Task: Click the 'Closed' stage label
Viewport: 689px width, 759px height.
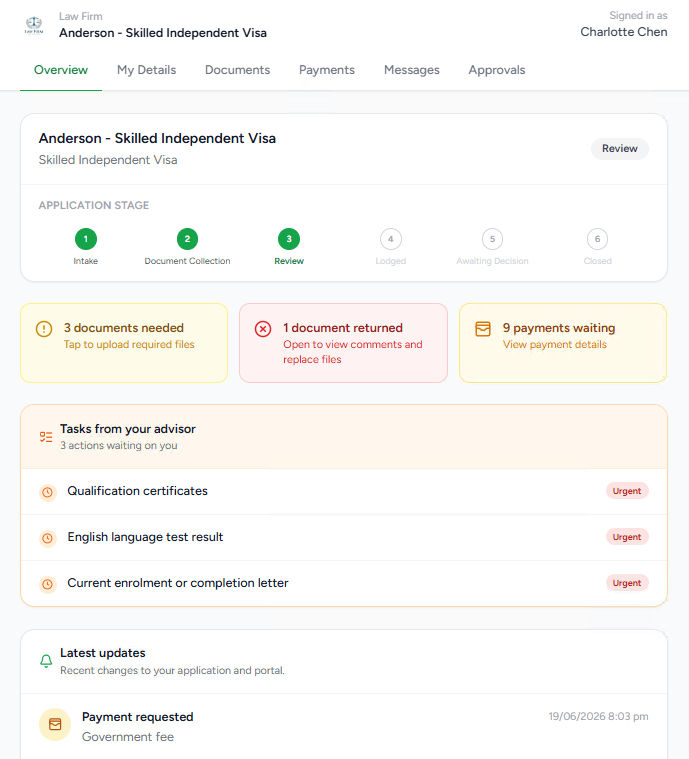Action: tap(597, 261)
